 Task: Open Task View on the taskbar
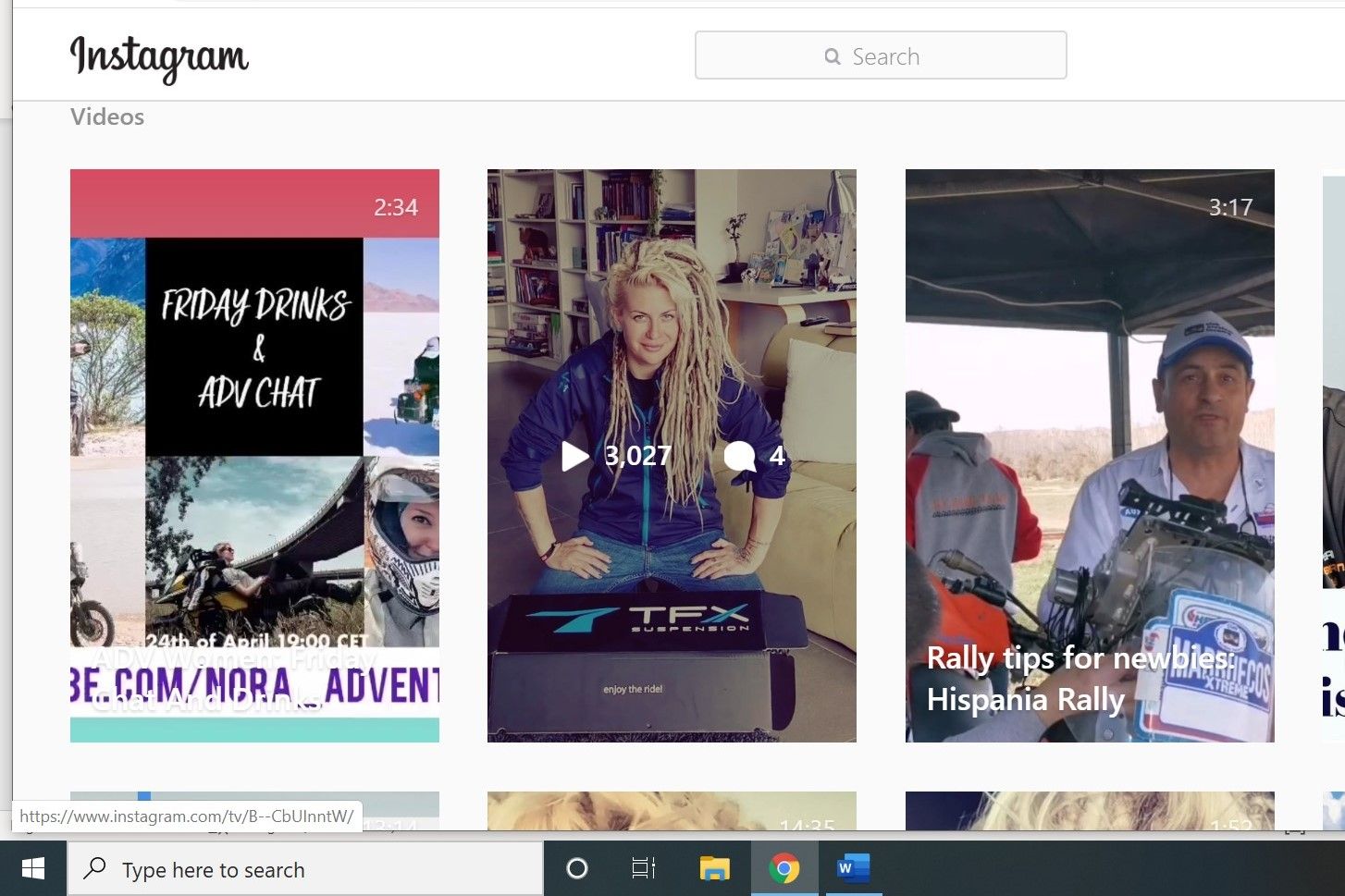click(x=644, y=868)
